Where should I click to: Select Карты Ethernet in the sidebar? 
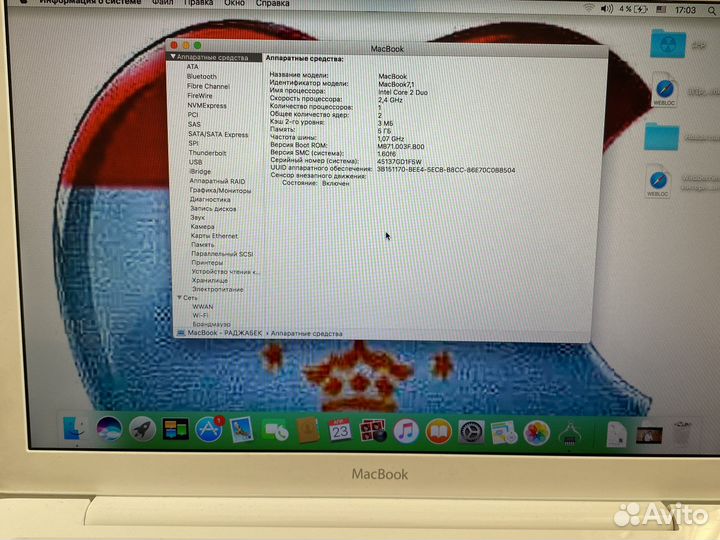214,236
